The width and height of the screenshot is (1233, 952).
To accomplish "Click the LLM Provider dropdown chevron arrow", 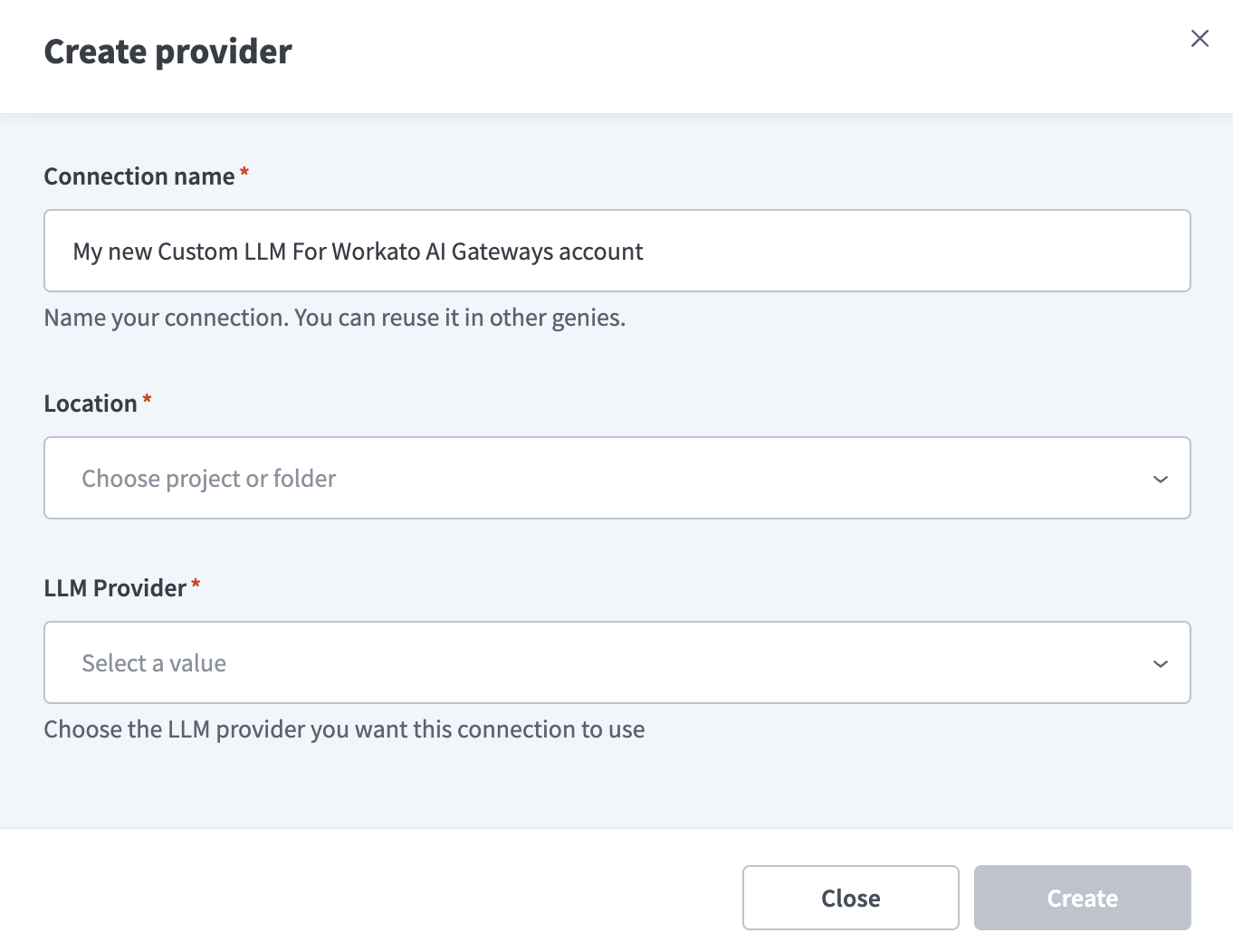I will (x=1161, y=663).
